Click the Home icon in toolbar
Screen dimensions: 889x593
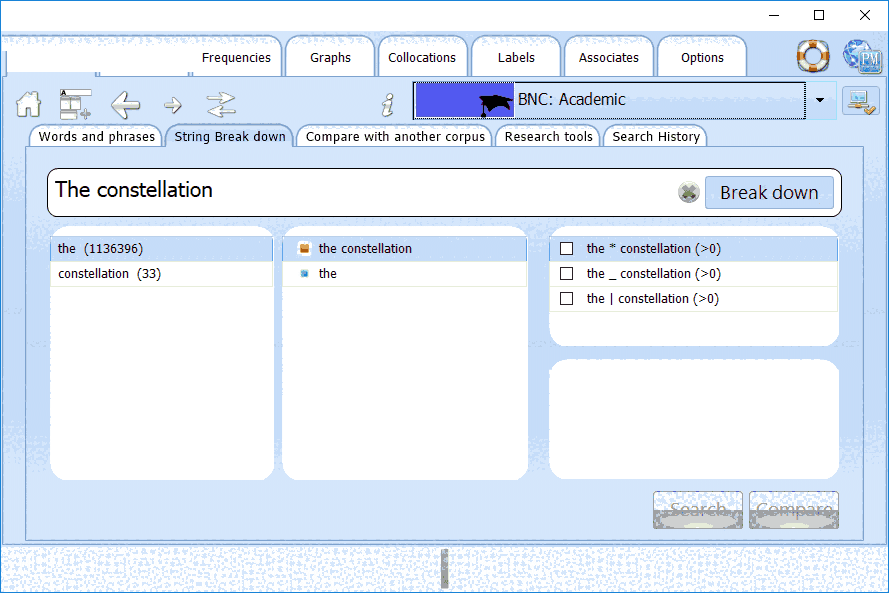coord(28,103)
